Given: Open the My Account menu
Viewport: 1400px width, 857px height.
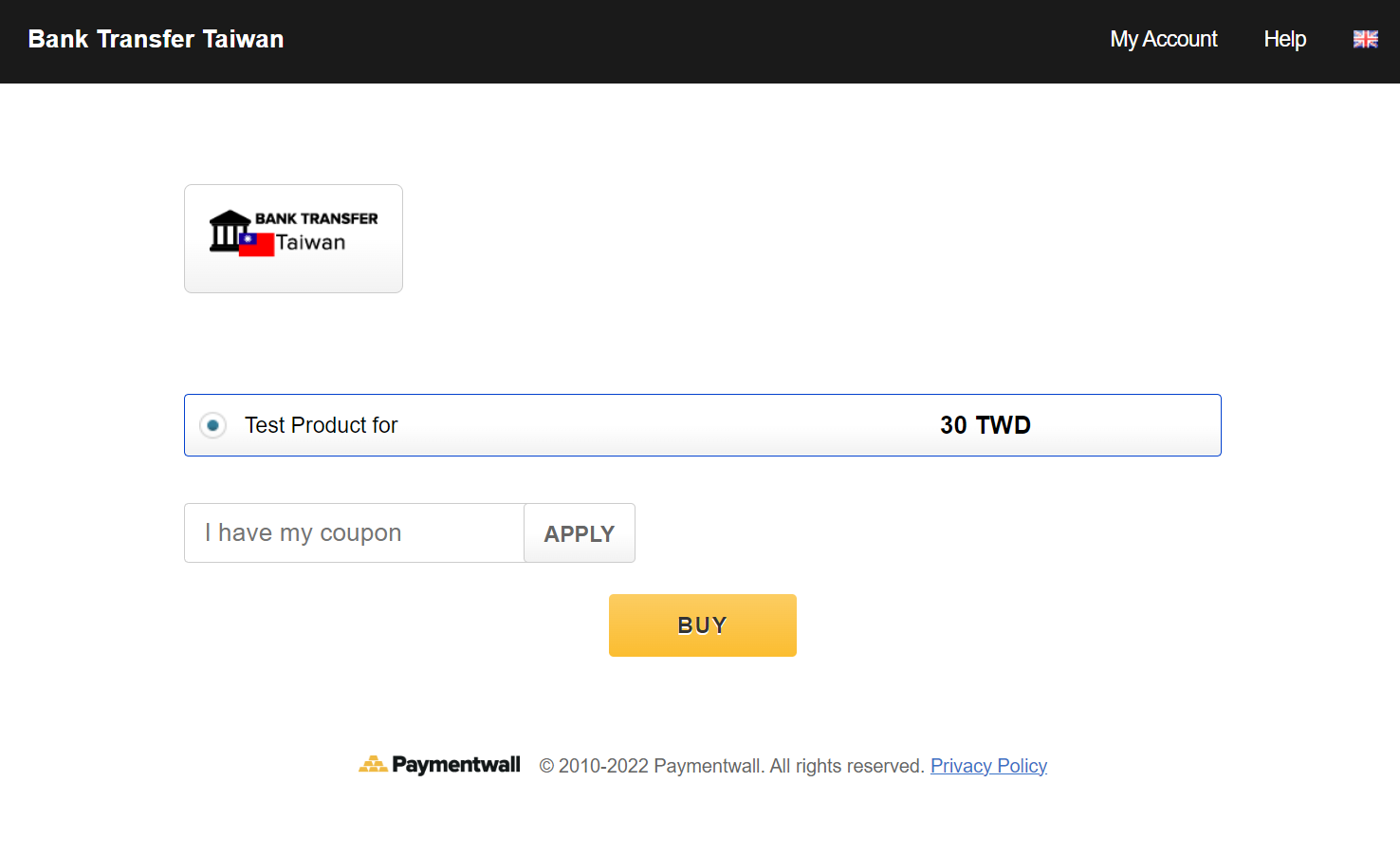Looking at the screenshot, I should pyautogui.click(x=1163, y=39).
